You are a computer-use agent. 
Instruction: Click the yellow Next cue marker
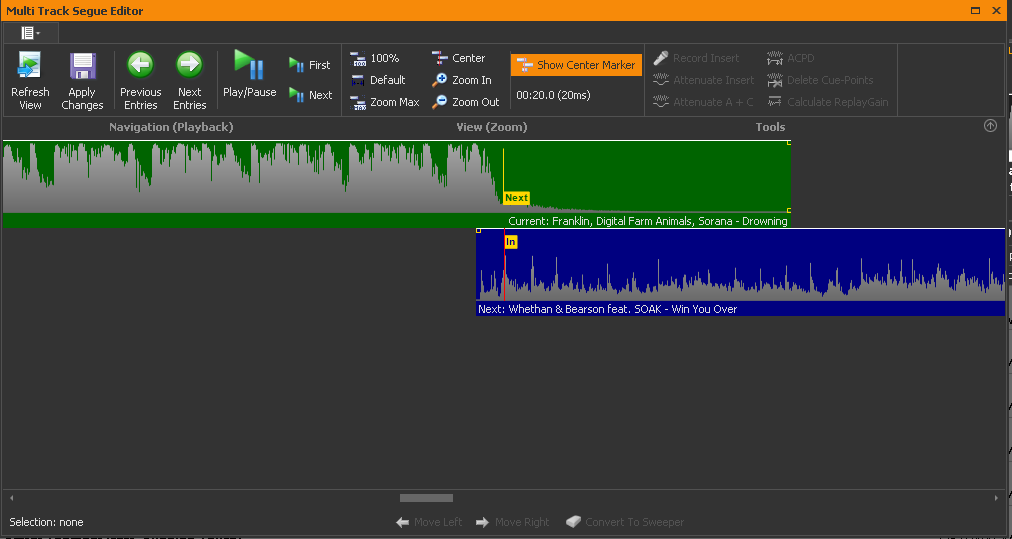point(516,198)
